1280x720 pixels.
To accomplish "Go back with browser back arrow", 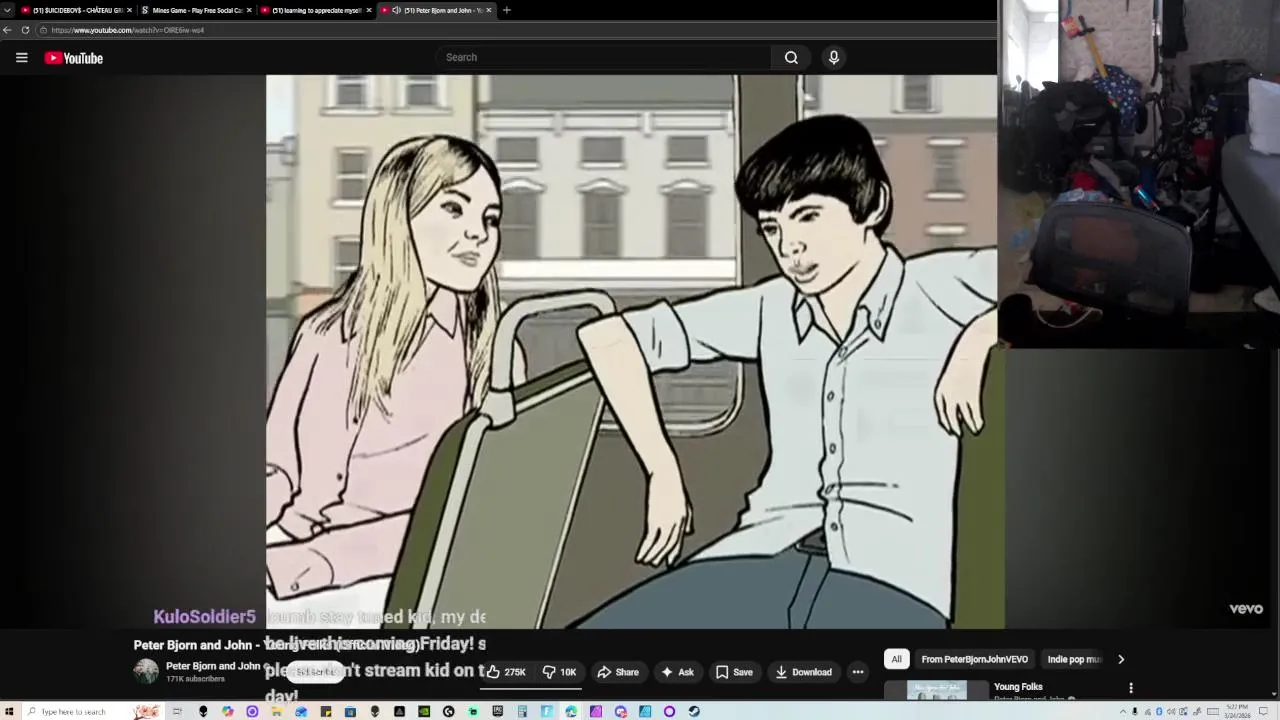I will click(x=7, y=30).
